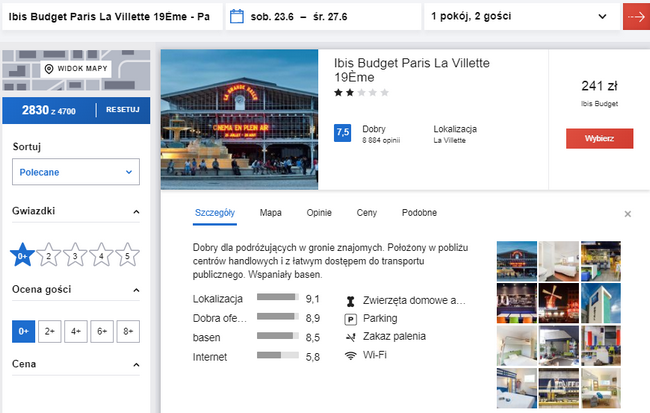The image size is (650, 413).
Task: Click the Zwierzęta domowe amenity text
Action: coord(414,301)
